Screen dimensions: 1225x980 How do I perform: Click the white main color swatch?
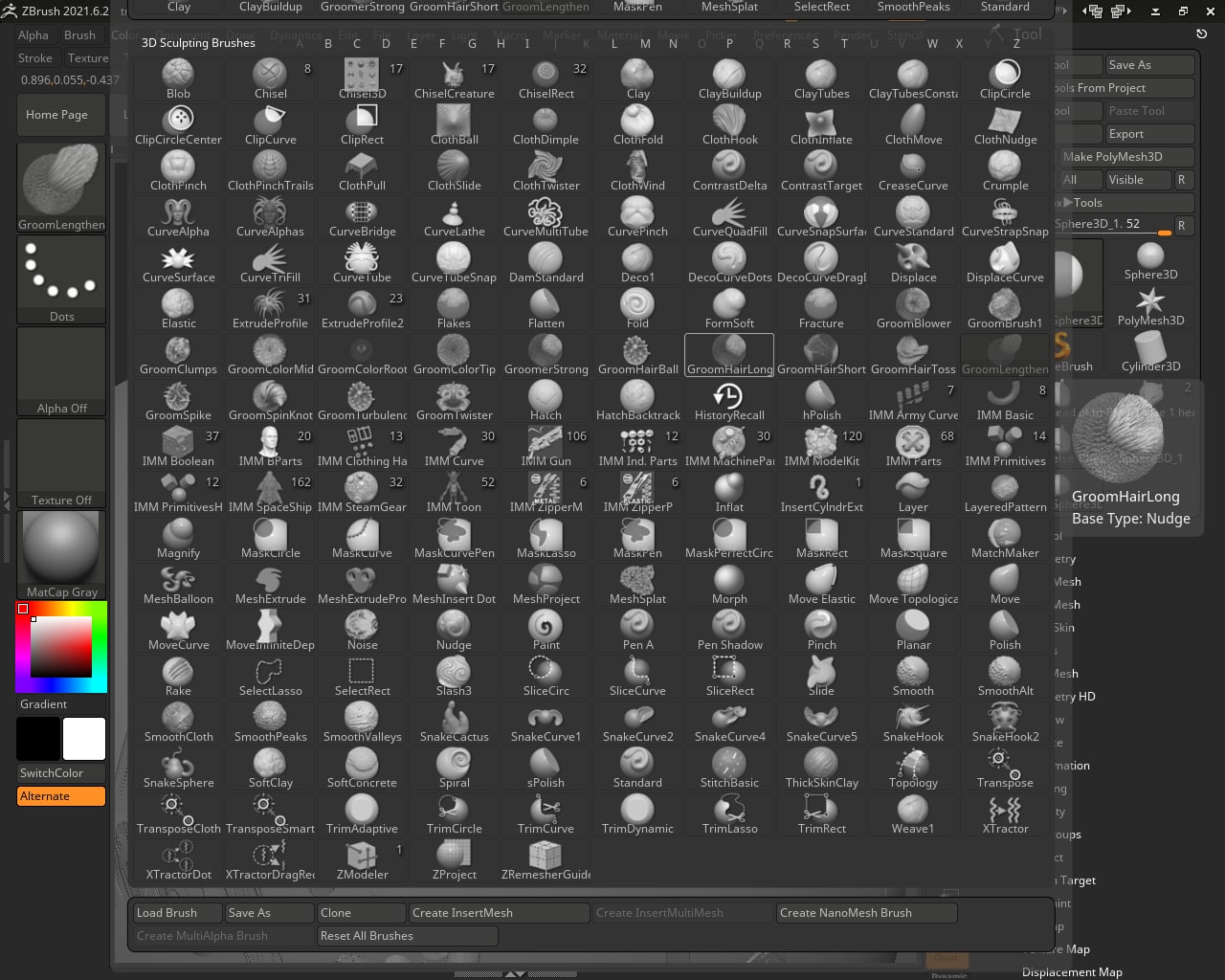[x=84, y=740]
